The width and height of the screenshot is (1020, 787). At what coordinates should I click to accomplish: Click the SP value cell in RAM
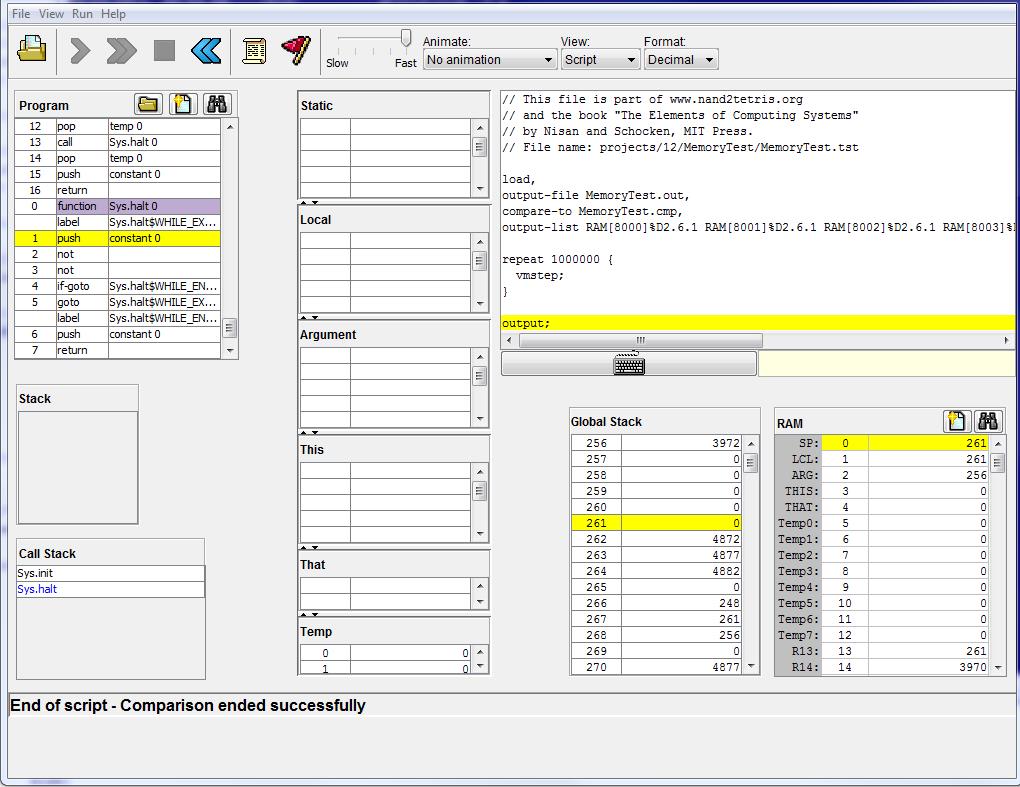point(927,443)
